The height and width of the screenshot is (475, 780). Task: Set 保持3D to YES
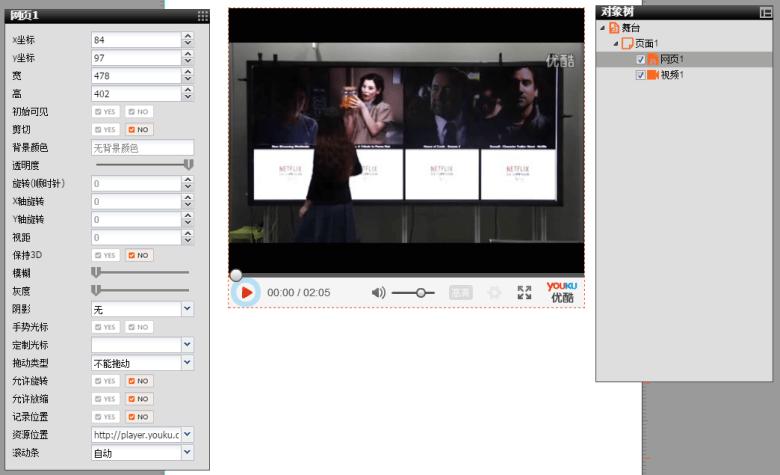(105, 255)
